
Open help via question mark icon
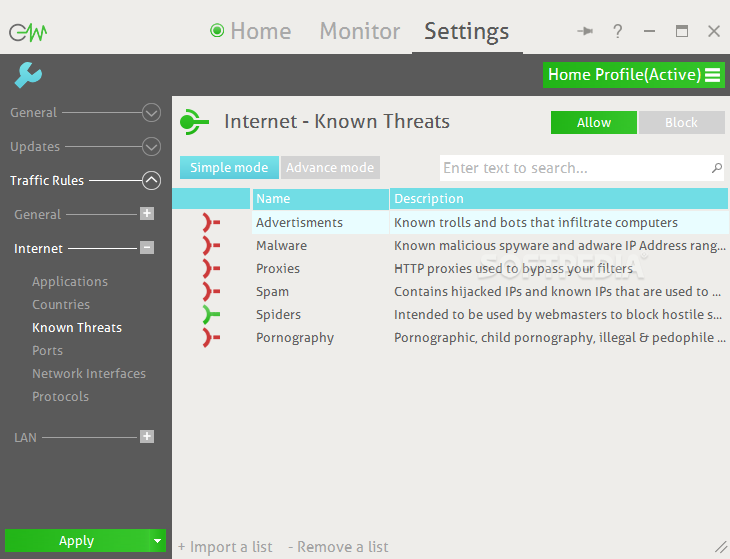point(617,31)
